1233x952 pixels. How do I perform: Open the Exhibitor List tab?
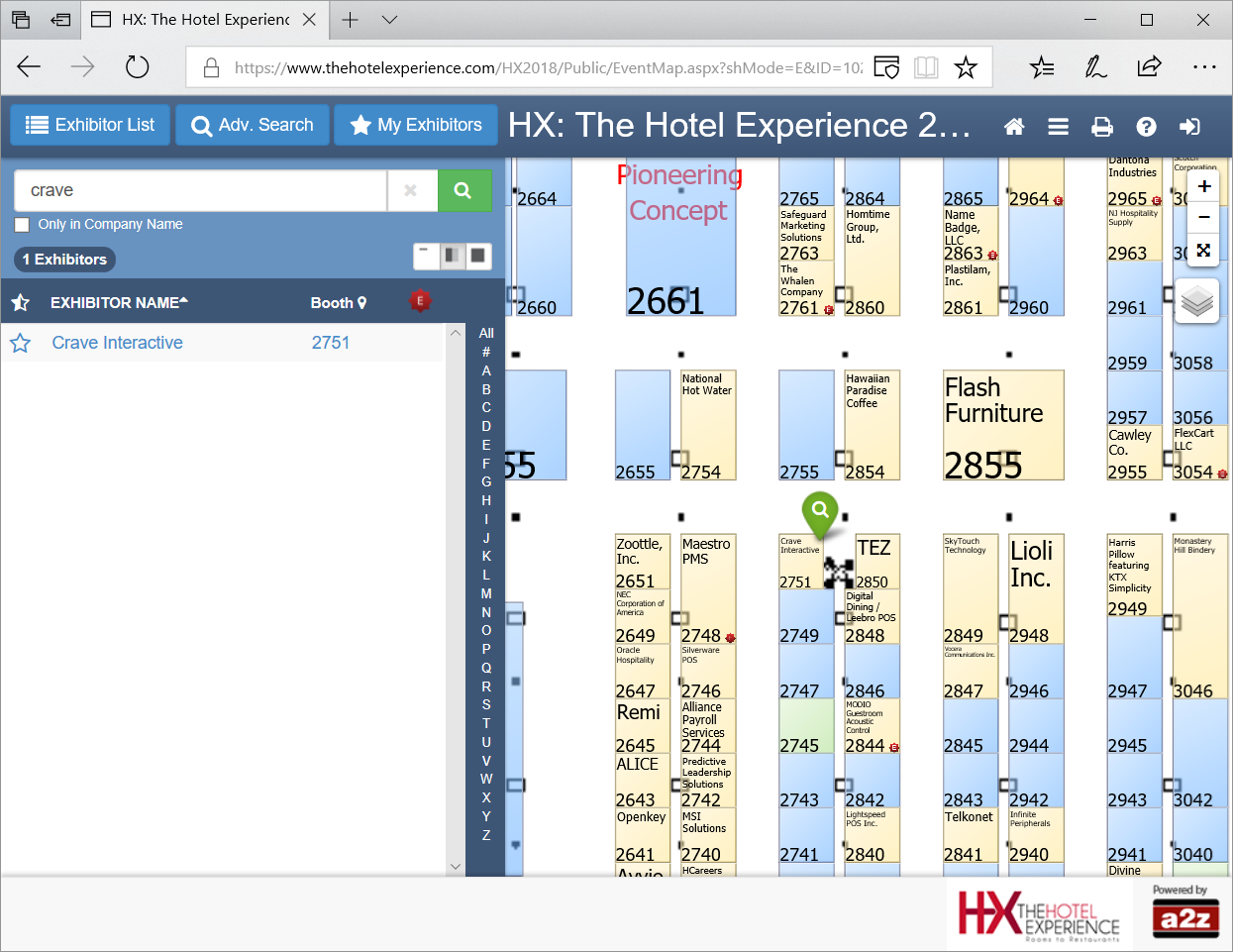click(90, 125)
